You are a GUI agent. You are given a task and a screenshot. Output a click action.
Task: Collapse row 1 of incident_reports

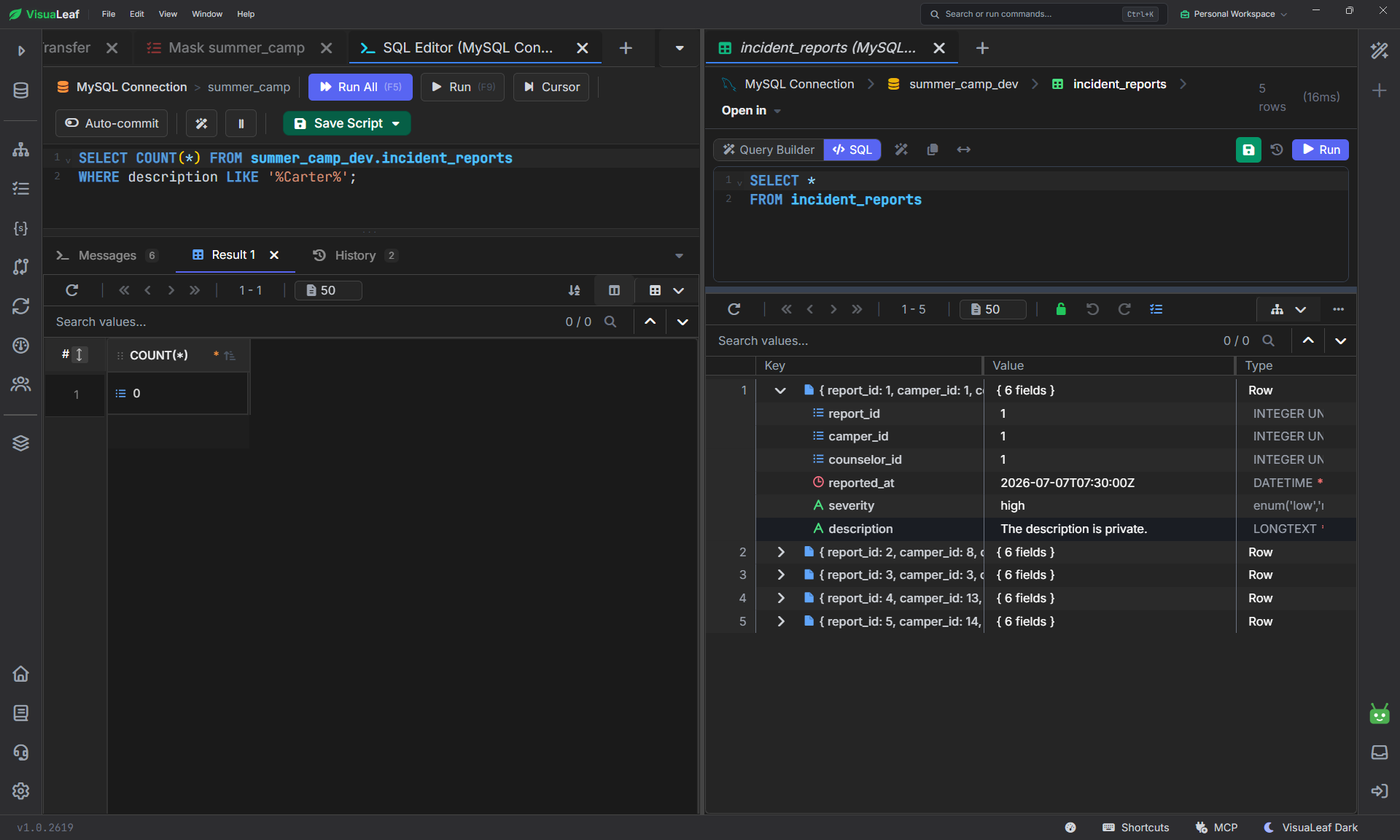point(780,390)
